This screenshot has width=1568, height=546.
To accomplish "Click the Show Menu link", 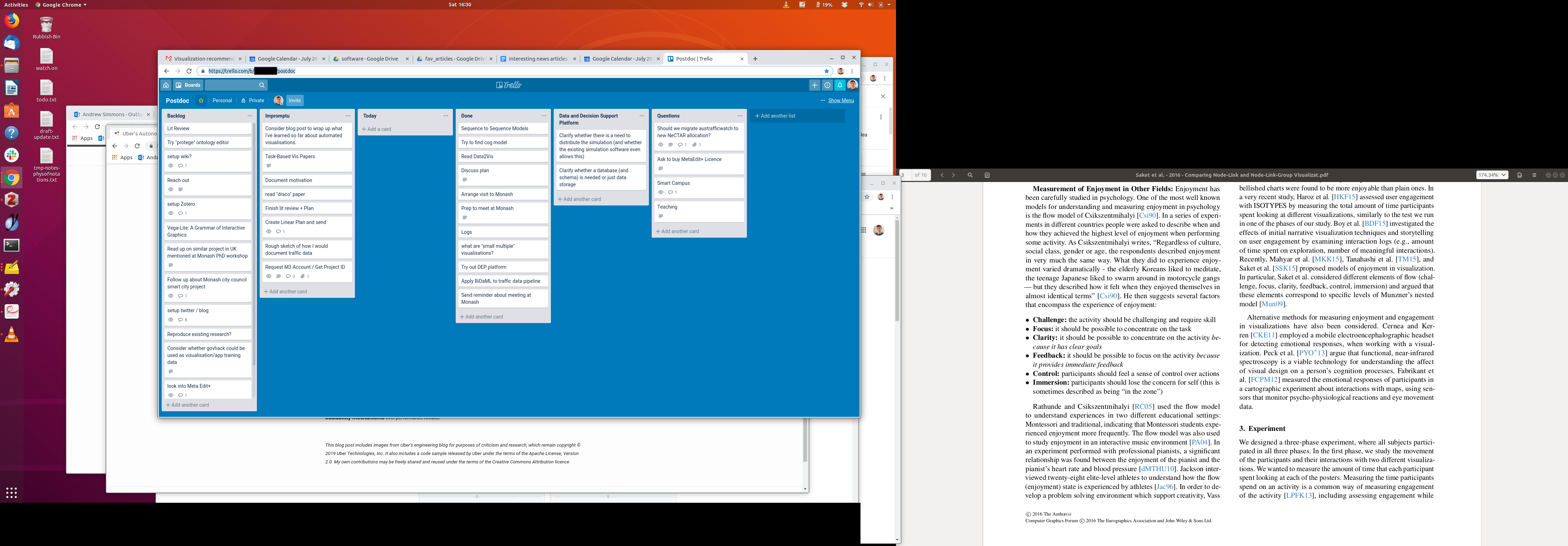I will pos(841,100).
